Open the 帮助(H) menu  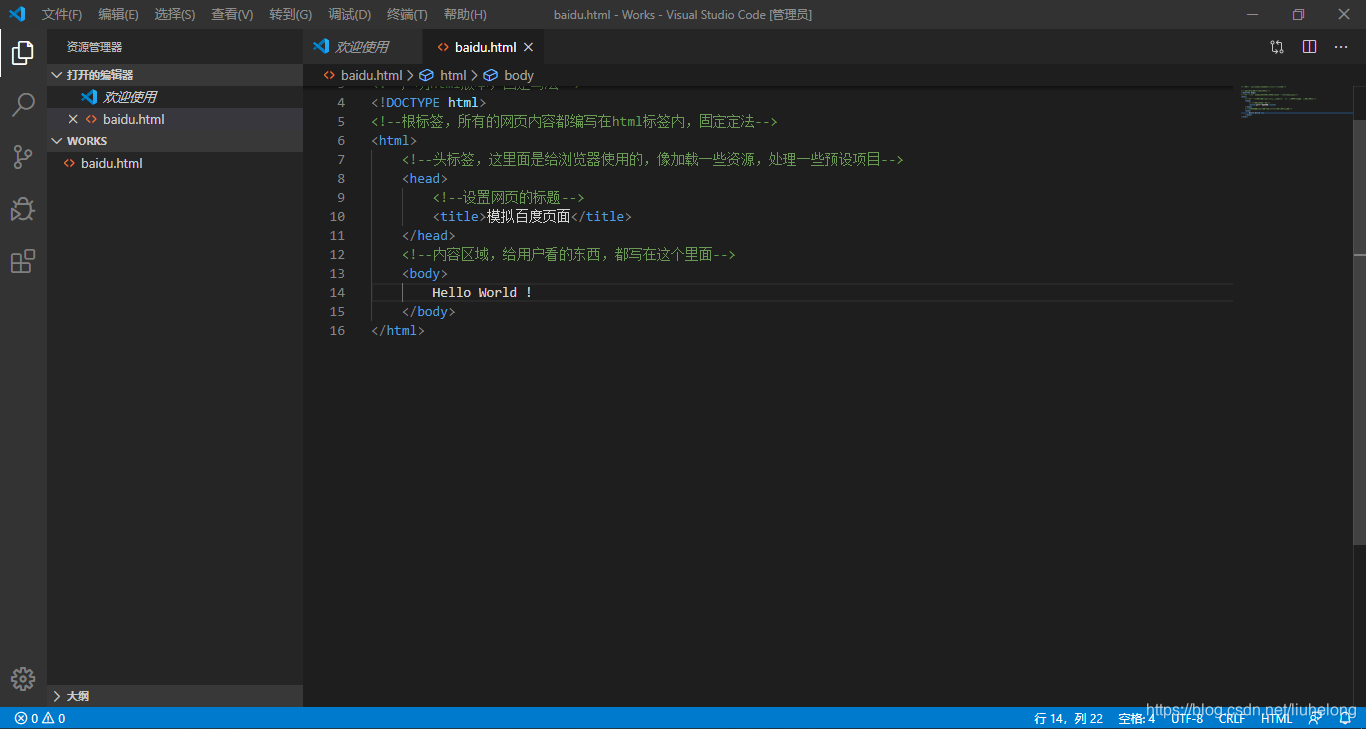[465, 14]
